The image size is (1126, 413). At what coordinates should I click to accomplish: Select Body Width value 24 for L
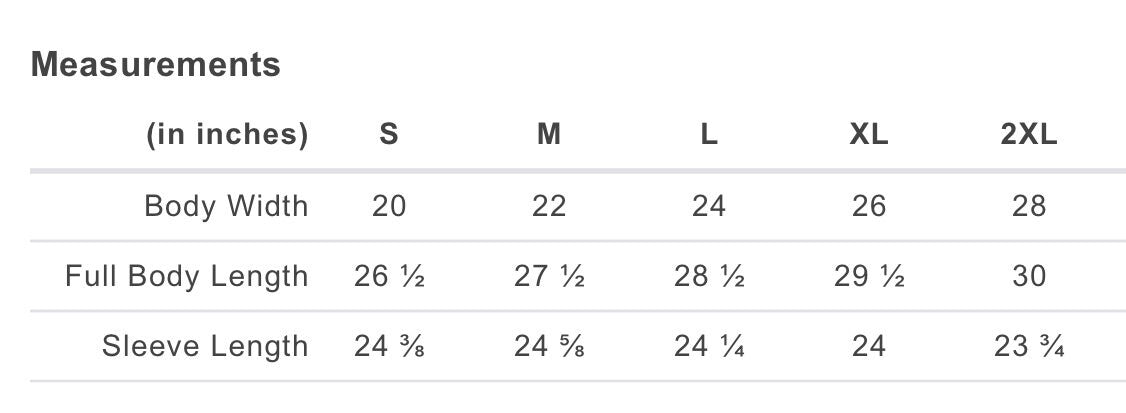[709, 206]
